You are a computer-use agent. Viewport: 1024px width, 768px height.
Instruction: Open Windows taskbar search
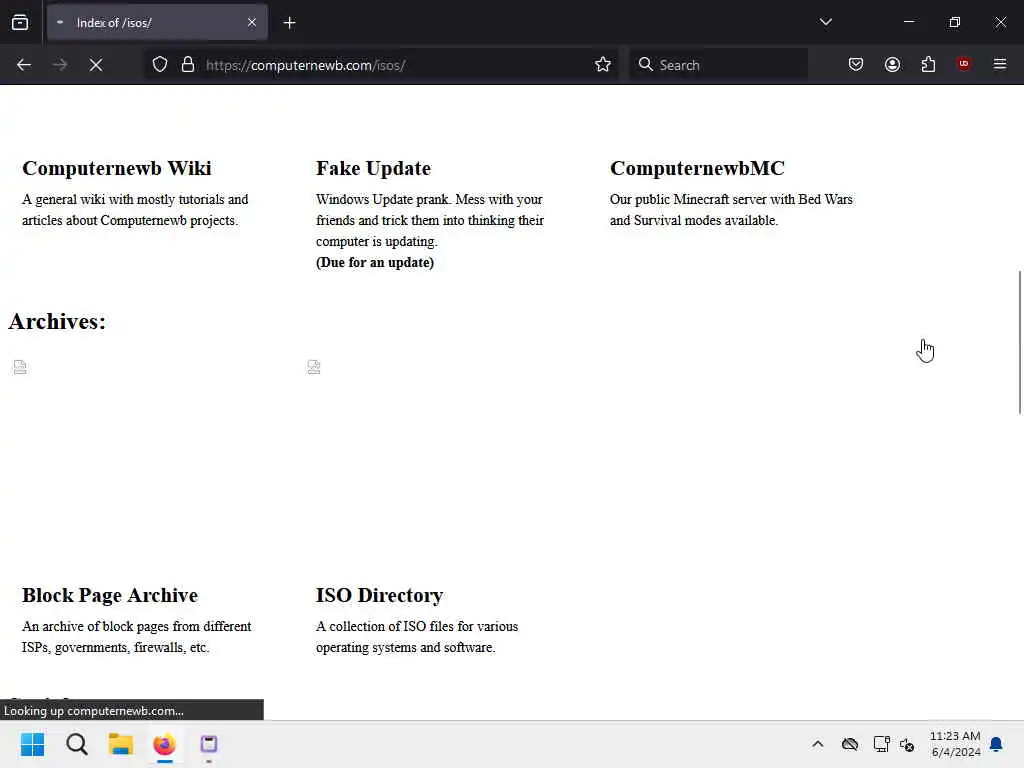(x=76, y=744)
